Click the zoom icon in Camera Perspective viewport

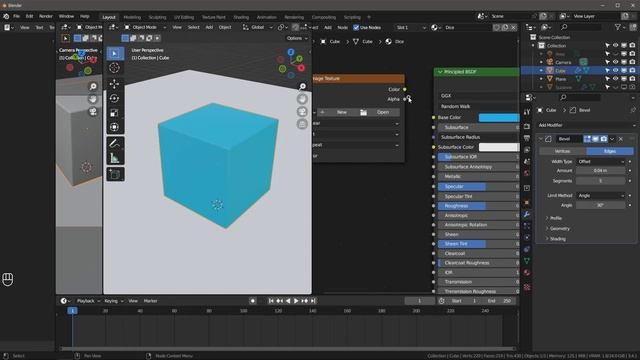tap(93, 86)
